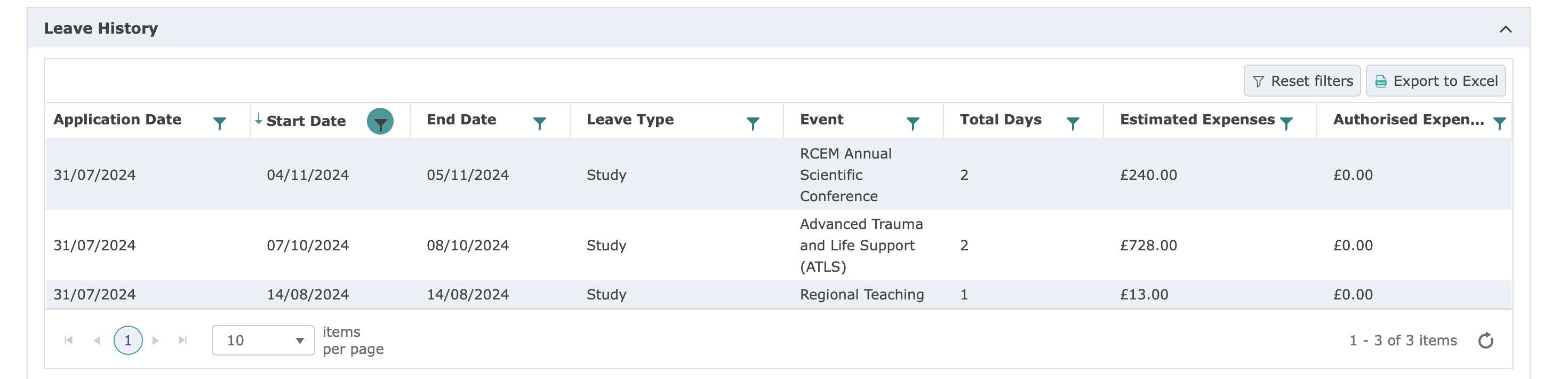Refresh the leave history grid
Viewport: 1568px width, 379px height.
point(1486,340)
